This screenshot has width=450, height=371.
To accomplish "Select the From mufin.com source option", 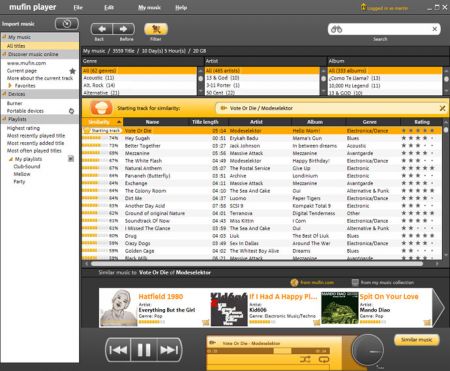I will (312, 283).
